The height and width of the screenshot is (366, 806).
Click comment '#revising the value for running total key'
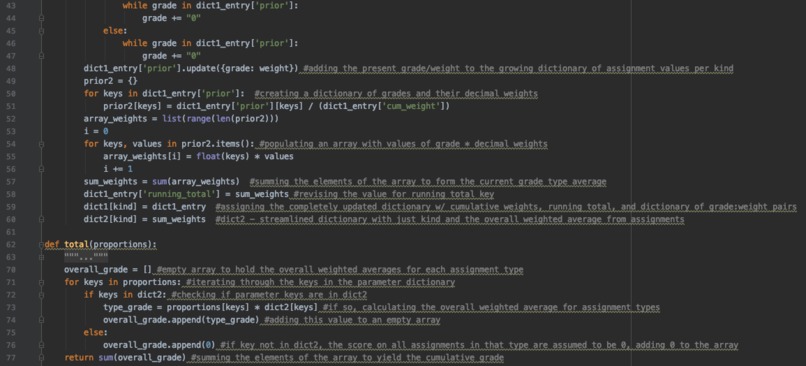(393, 194)
